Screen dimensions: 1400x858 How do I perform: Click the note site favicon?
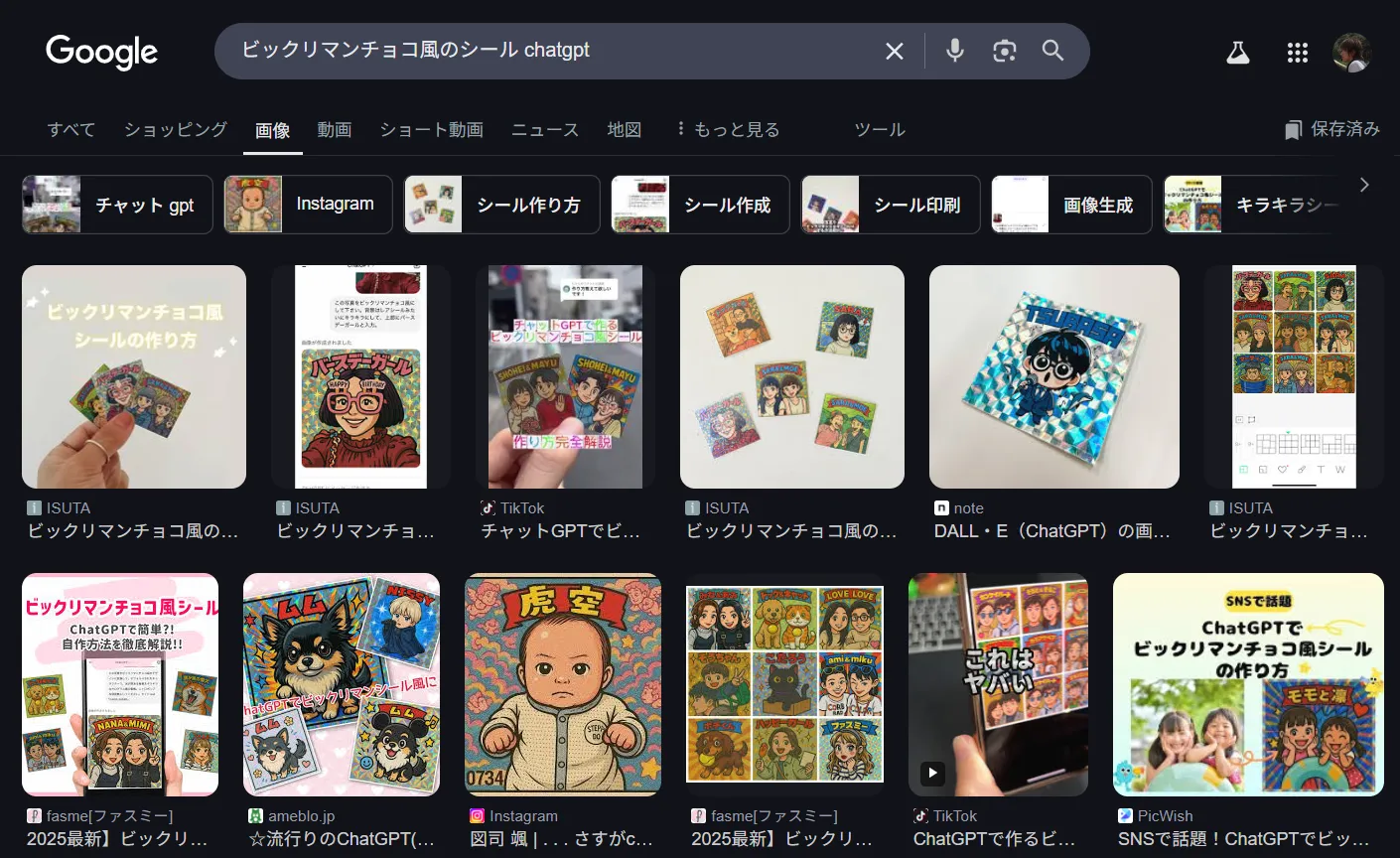pyautogui.click(x=941, y=507)
